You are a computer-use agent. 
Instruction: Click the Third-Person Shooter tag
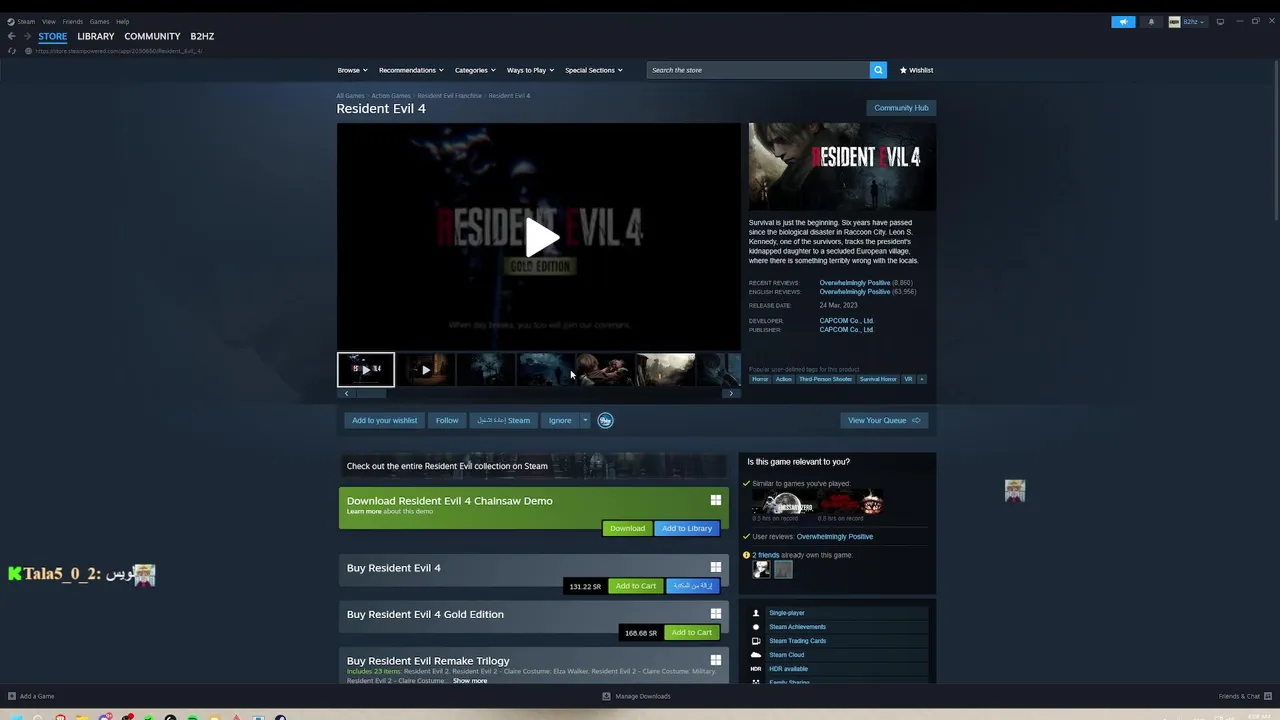[825, 379]
